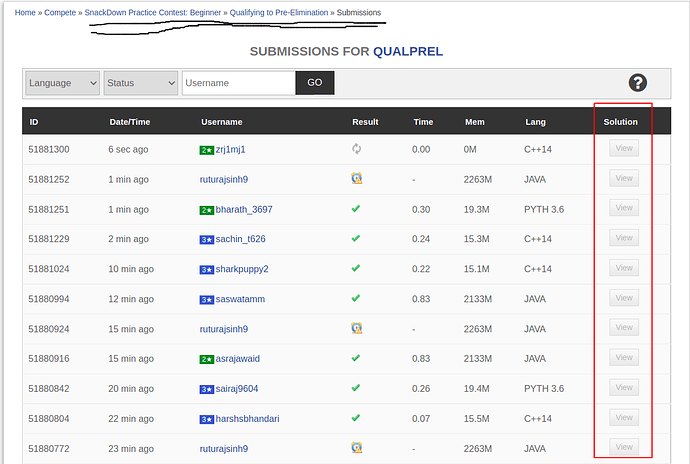
Task: View solution for submission 51881229
Action: 624,238
